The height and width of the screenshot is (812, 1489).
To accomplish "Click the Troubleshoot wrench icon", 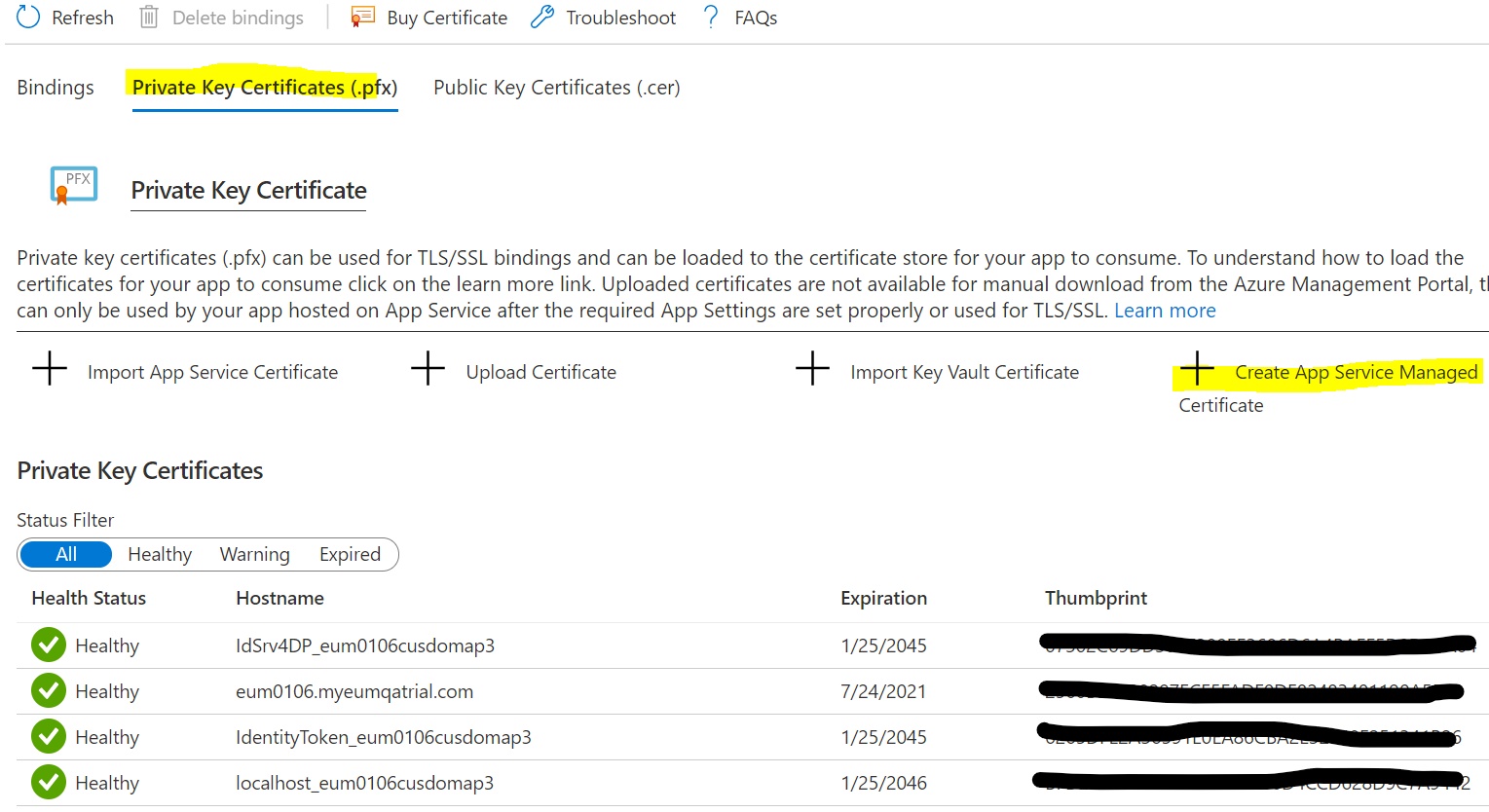I will [542, 17].
